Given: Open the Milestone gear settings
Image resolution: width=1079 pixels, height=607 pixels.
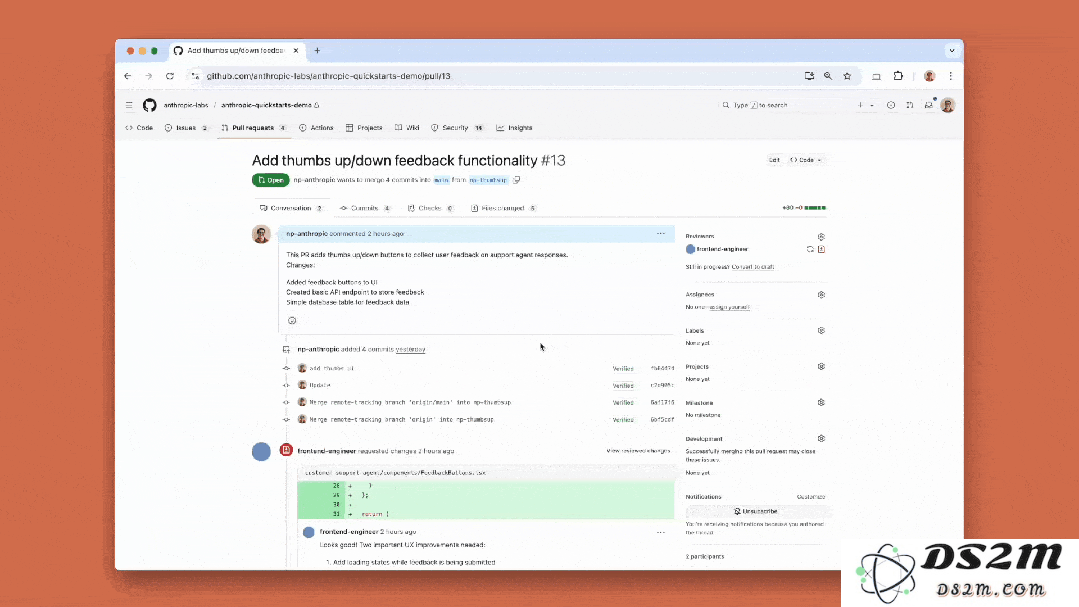Looking at the screenshot, I should pyautogui.click(x=821, y=403).
